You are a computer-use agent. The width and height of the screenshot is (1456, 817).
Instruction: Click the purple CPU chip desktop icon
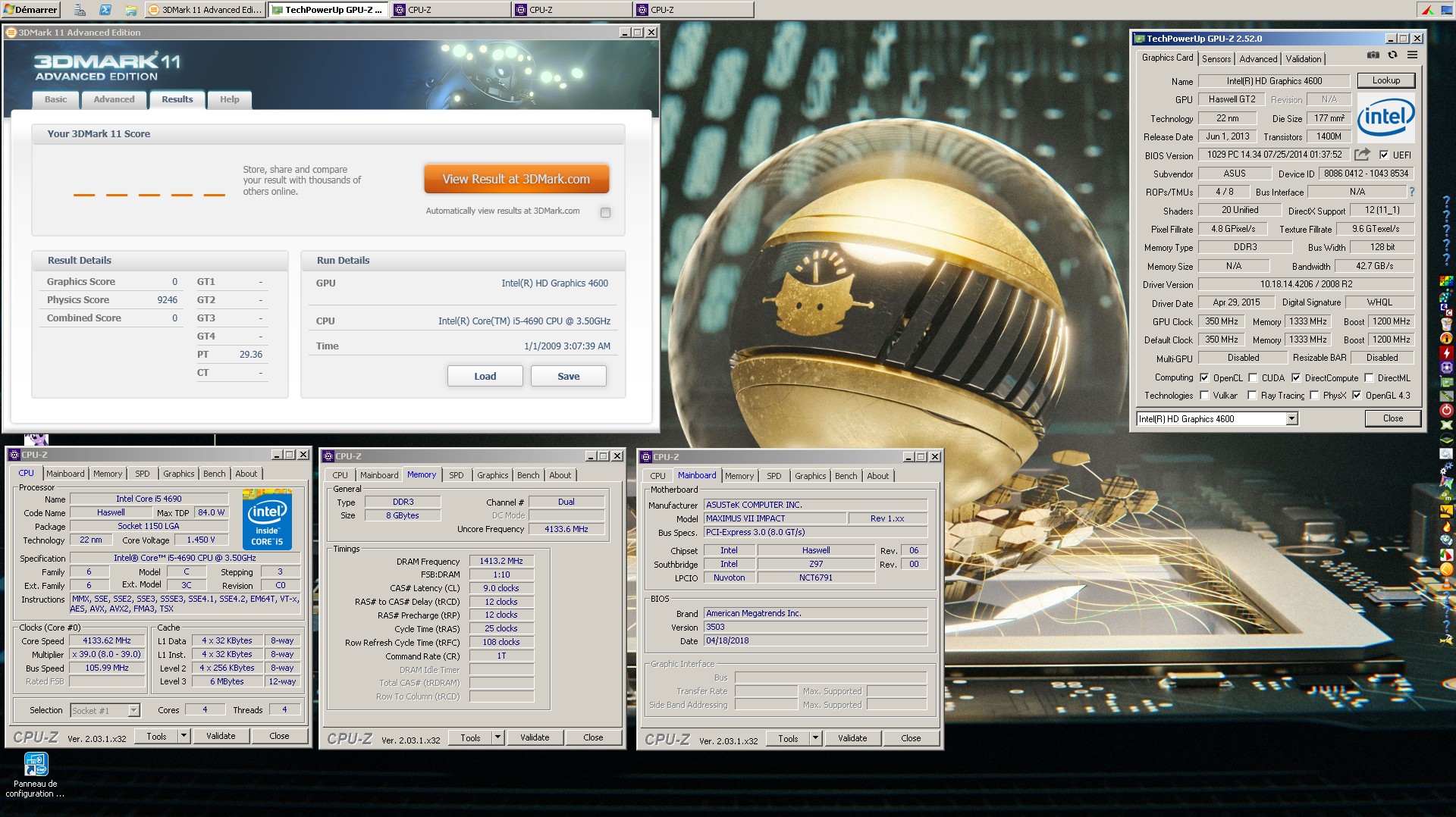click(1447, 367)
